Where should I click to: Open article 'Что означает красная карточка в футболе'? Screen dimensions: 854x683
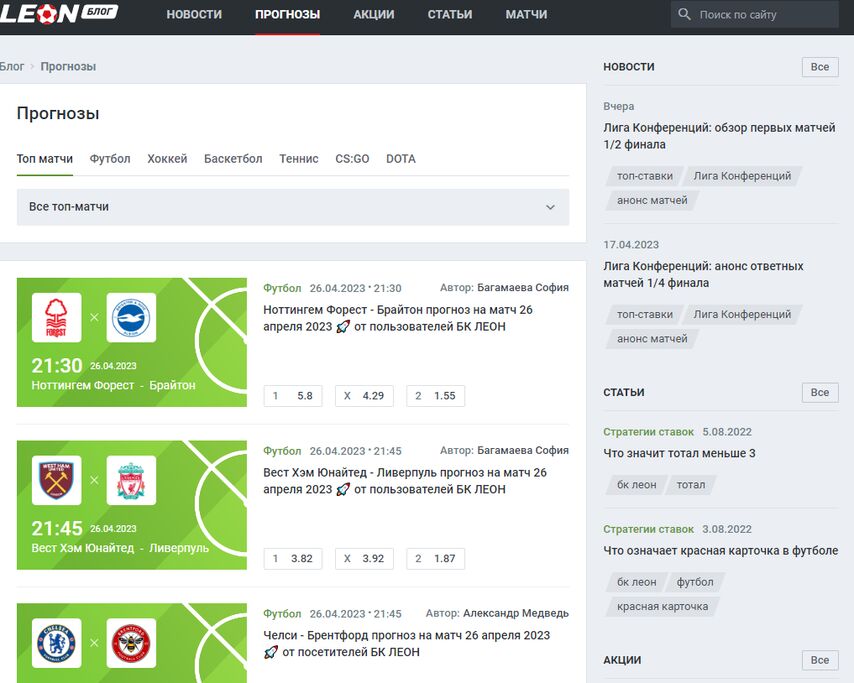(x=721, y=551)
